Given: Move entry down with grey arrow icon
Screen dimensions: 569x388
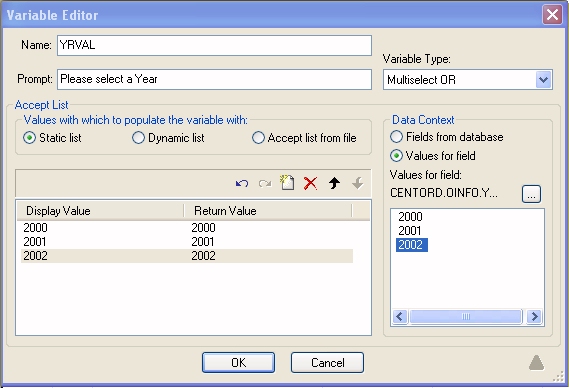Looking at the screenshot, I should coord(357,183).
